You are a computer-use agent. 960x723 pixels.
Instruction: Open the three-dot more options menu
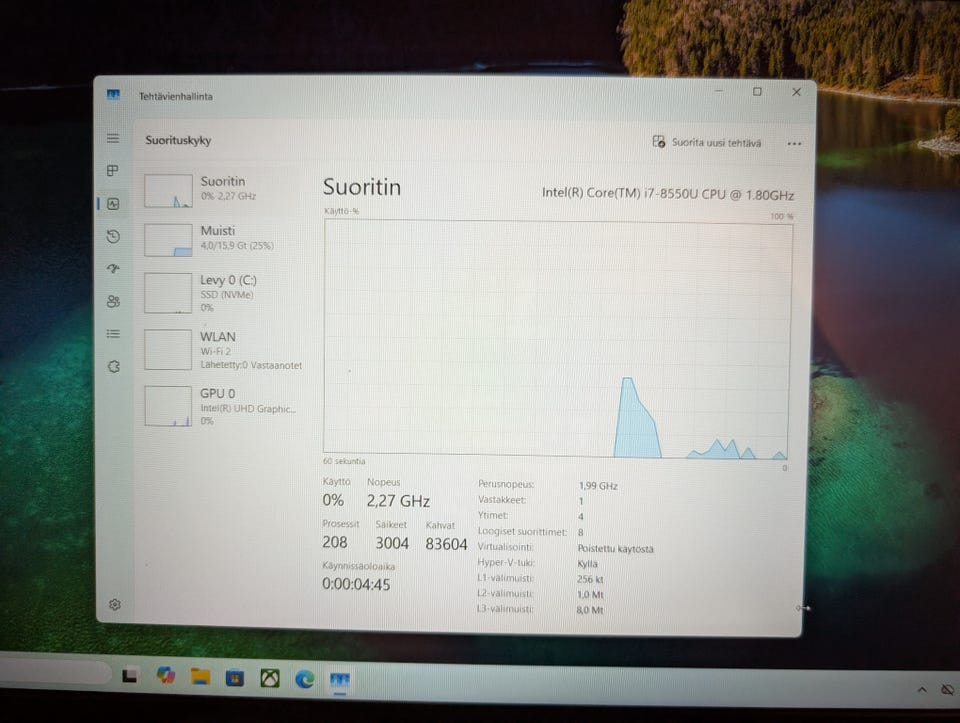(x=794, y=144)
